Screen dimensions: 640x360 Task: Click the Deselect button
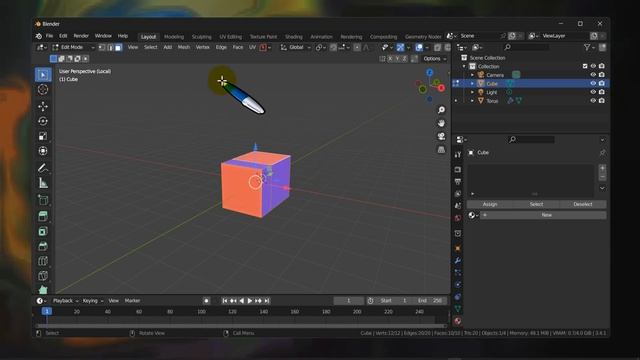583,204
